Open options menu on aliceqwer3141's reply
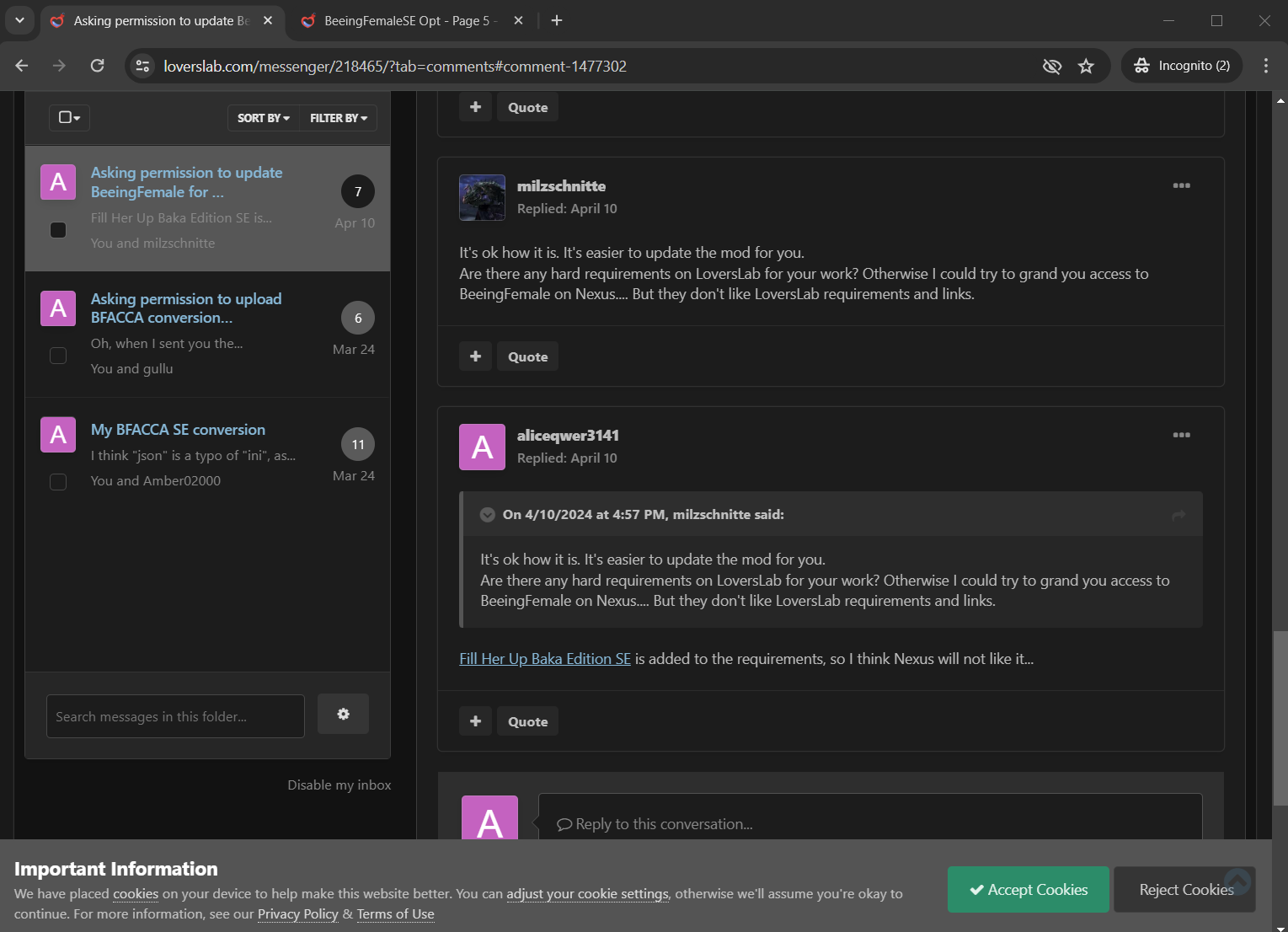Screen dimensions: 1288x932 [1181, 435]
